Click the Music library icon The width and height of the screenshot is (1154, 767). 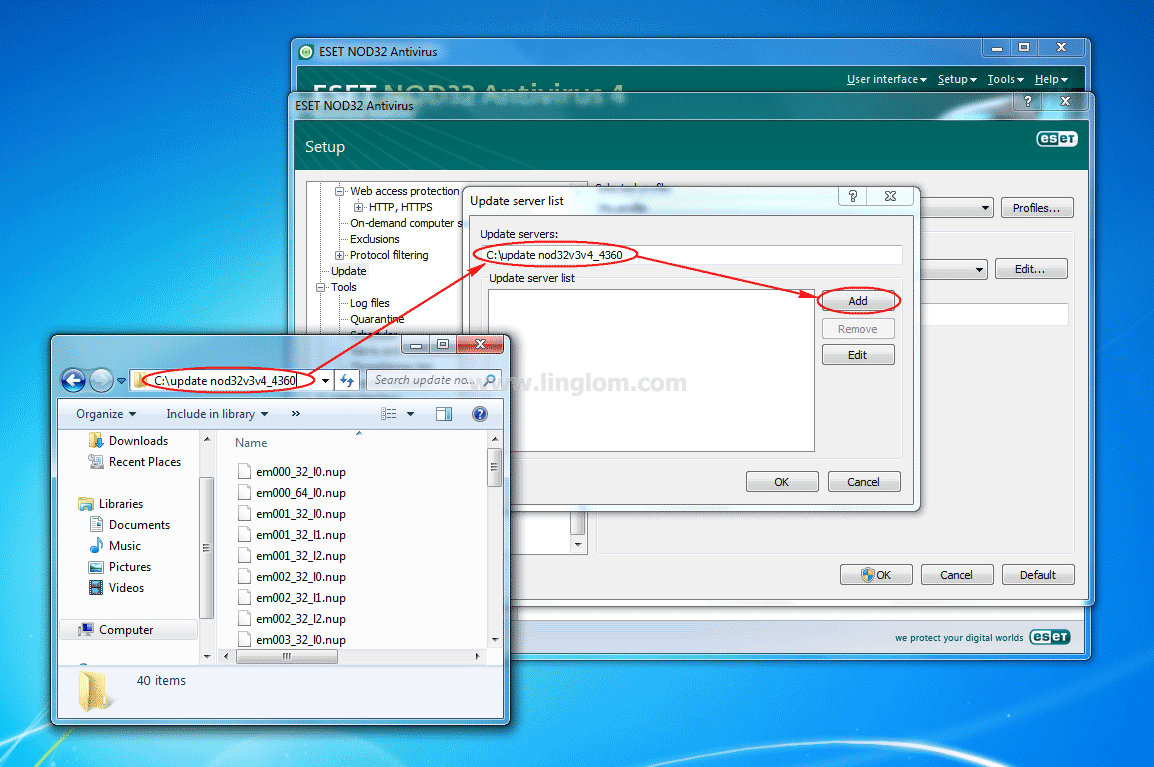(96, 545)
